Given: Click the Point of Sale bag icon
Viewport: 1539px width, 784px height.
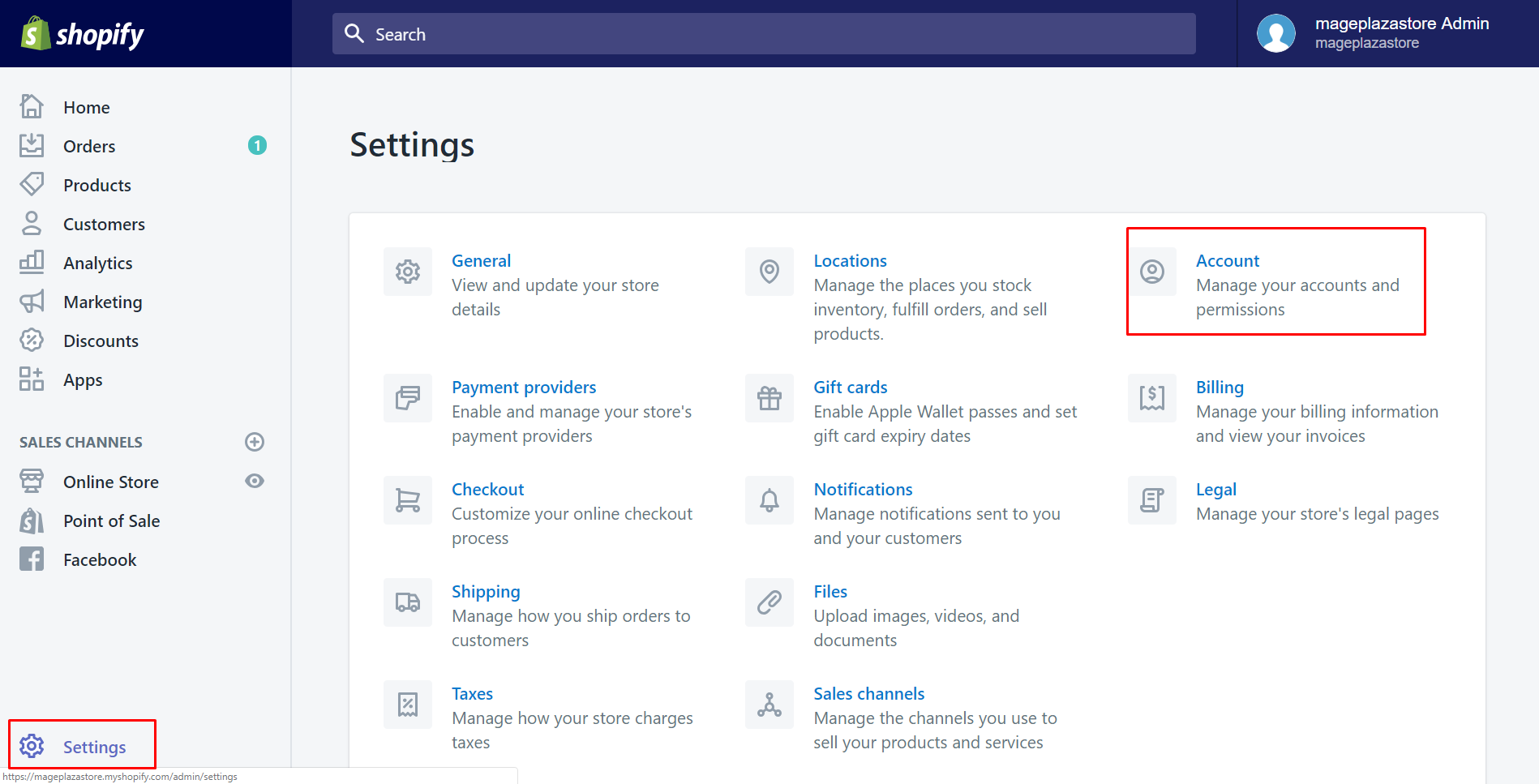Looking at the screenshot, I should click(32, 520).
